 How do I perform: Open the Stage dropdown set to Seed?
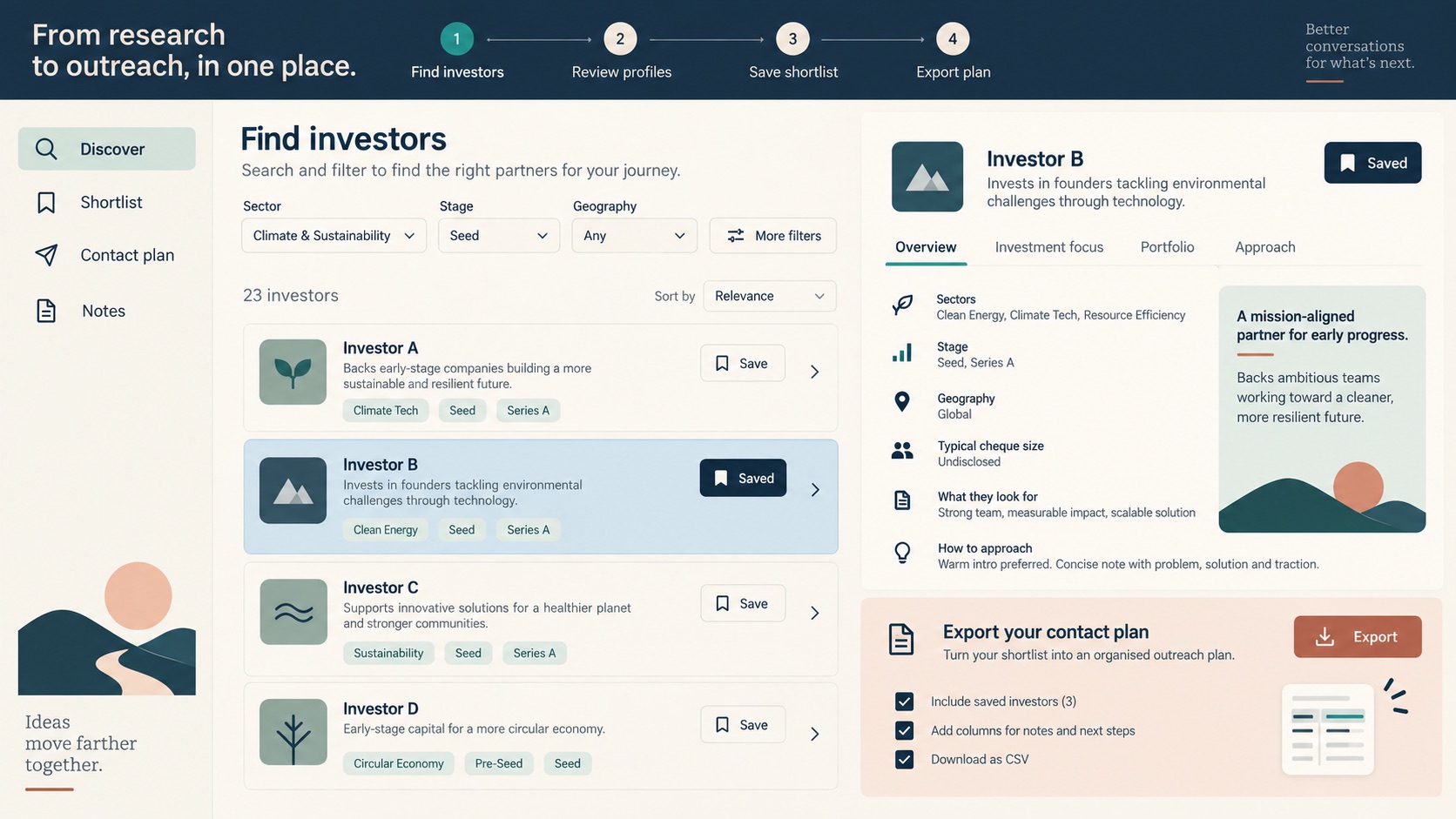498,235
